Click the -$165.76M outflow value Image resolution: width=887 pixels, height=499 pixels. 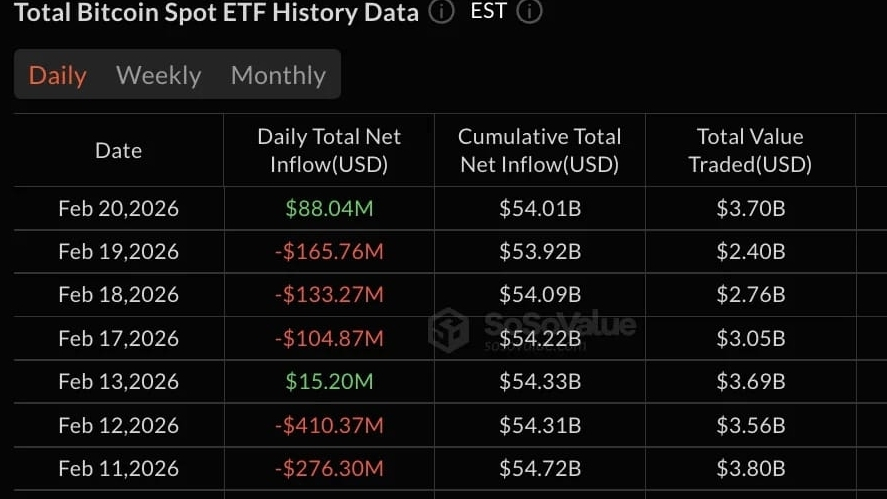(329, 252)
